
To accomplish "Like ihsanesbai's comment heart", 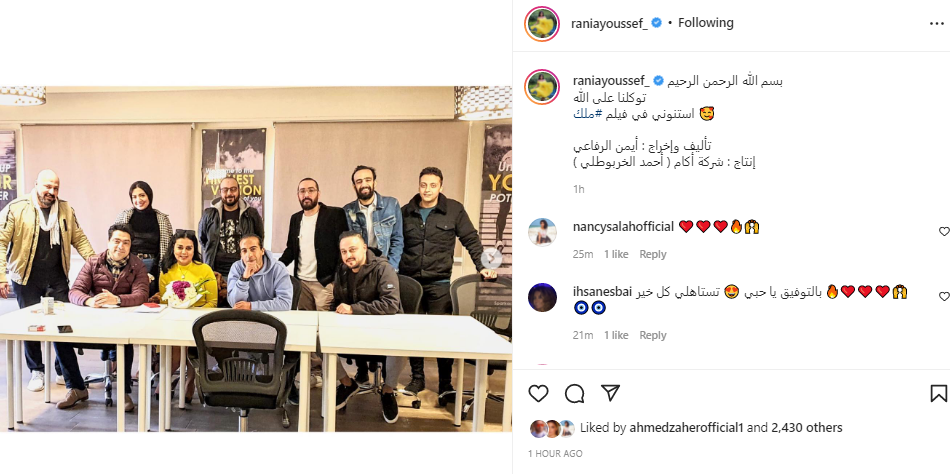I will [944, 296].
